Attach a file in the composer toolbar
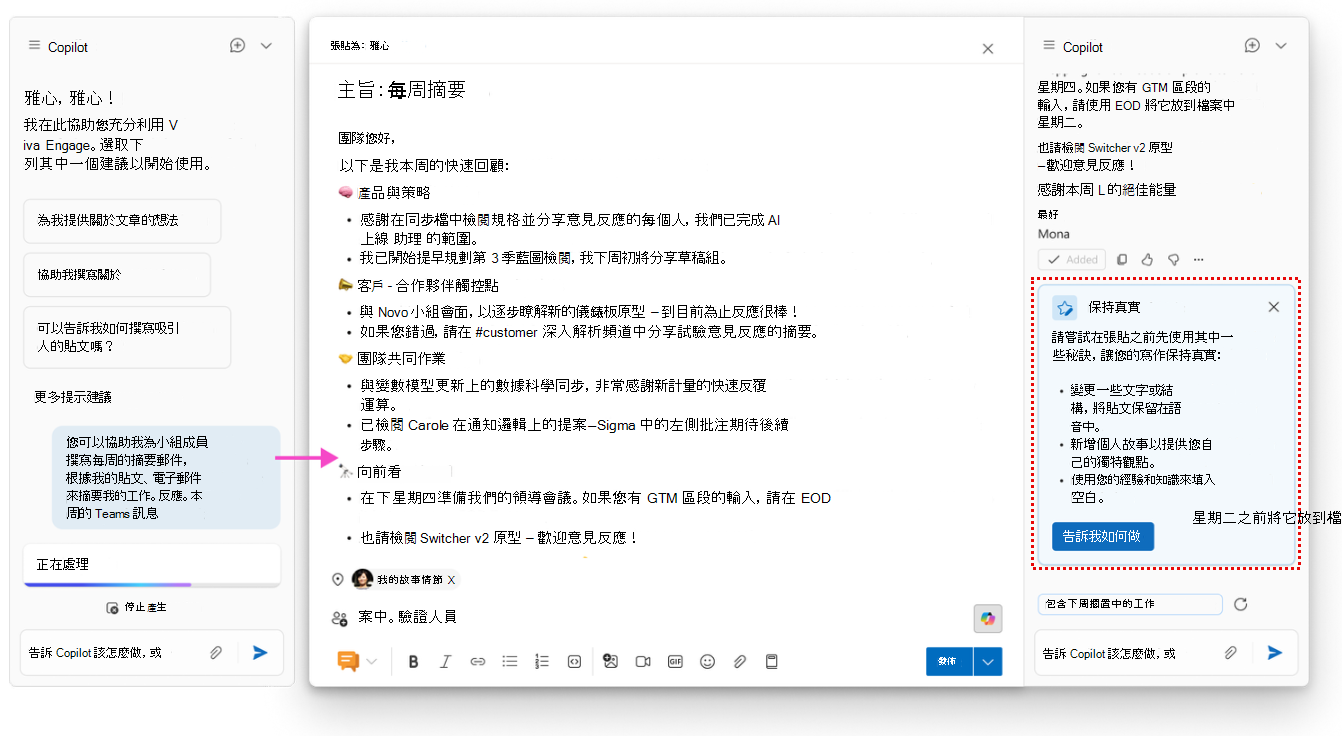 [x=740, y=662]
